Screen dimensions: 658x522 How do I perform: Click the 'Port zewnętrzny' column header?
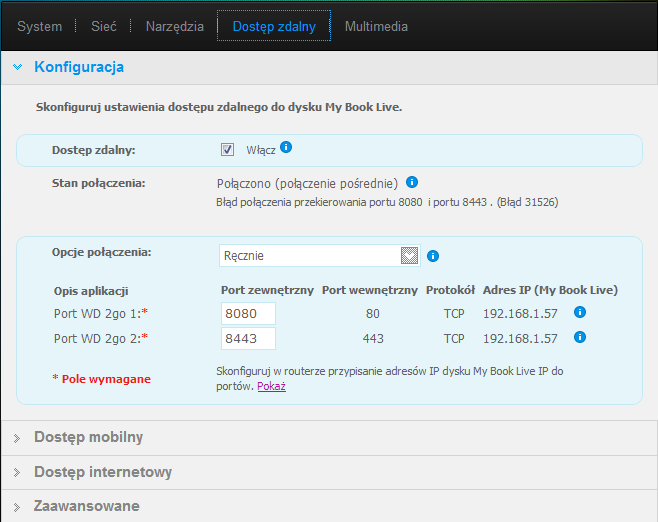pos(267,290)
